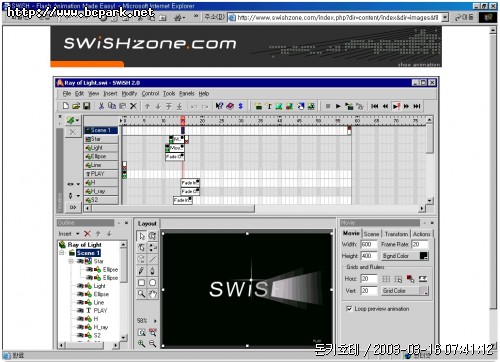Image resolution: width=500 pixels, height=362 pixels.
Task: Click the Insert Text toolbar icon
Action: [269, 106]
